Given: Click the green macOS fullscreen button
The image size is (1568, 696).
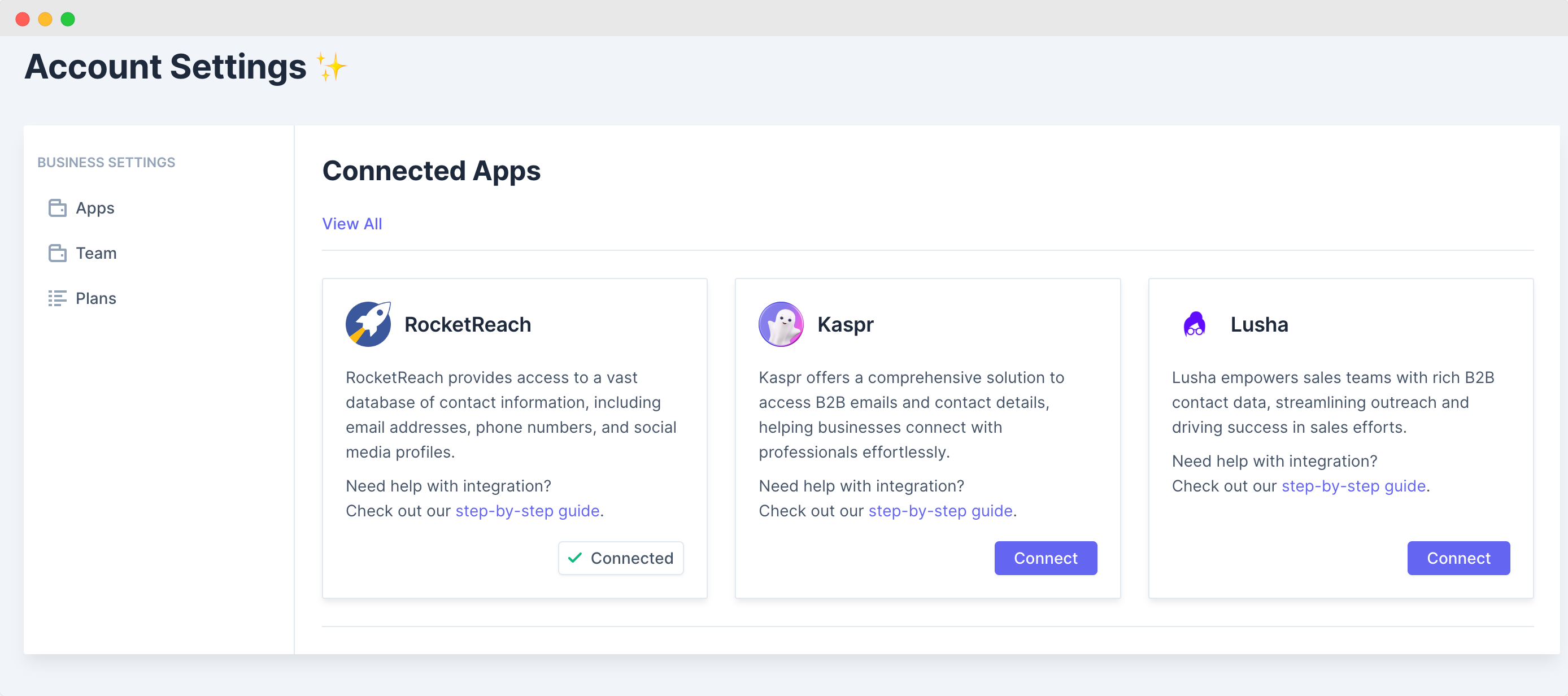Looking at the screenshot, I should 68,19.
